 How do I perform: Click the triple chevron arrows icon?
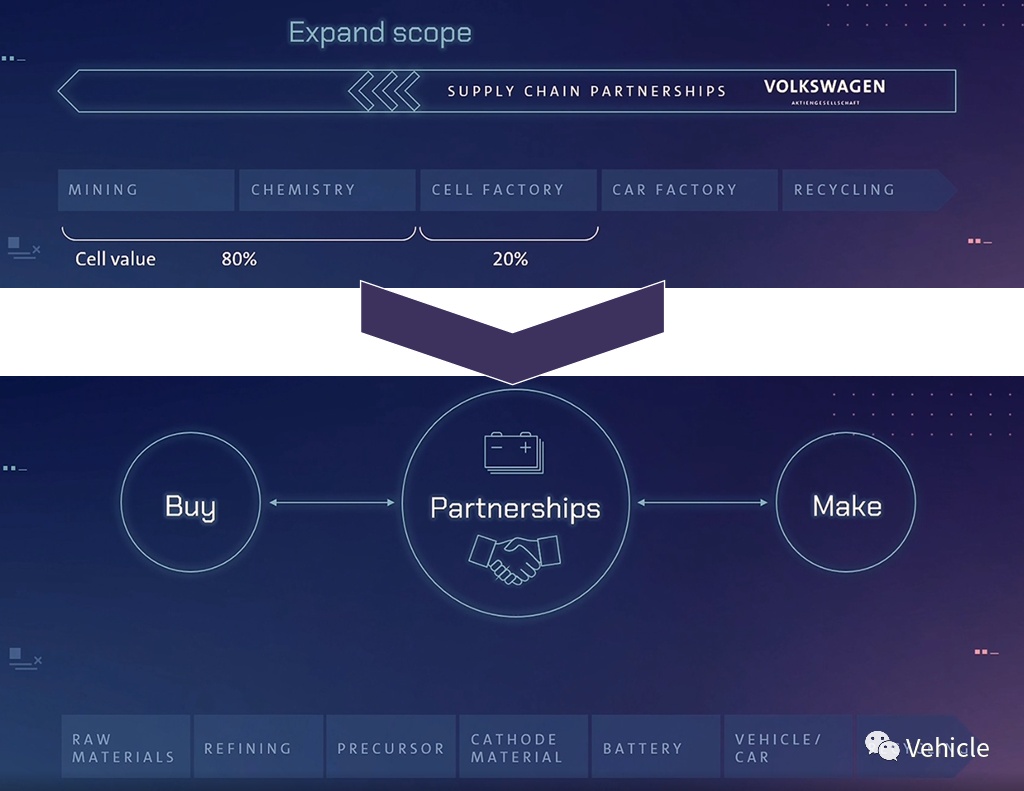point(383,91)
